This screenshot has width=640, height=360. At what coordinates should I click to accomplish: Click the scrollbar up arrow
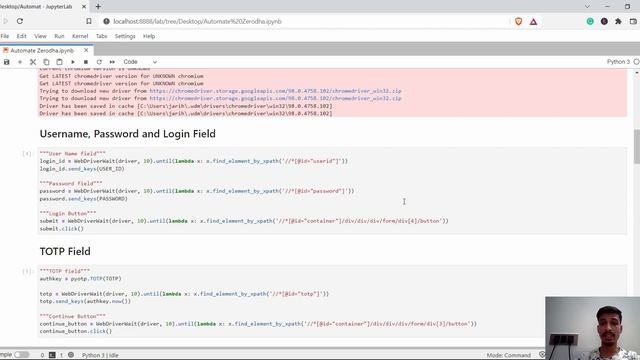click(637, 73)
